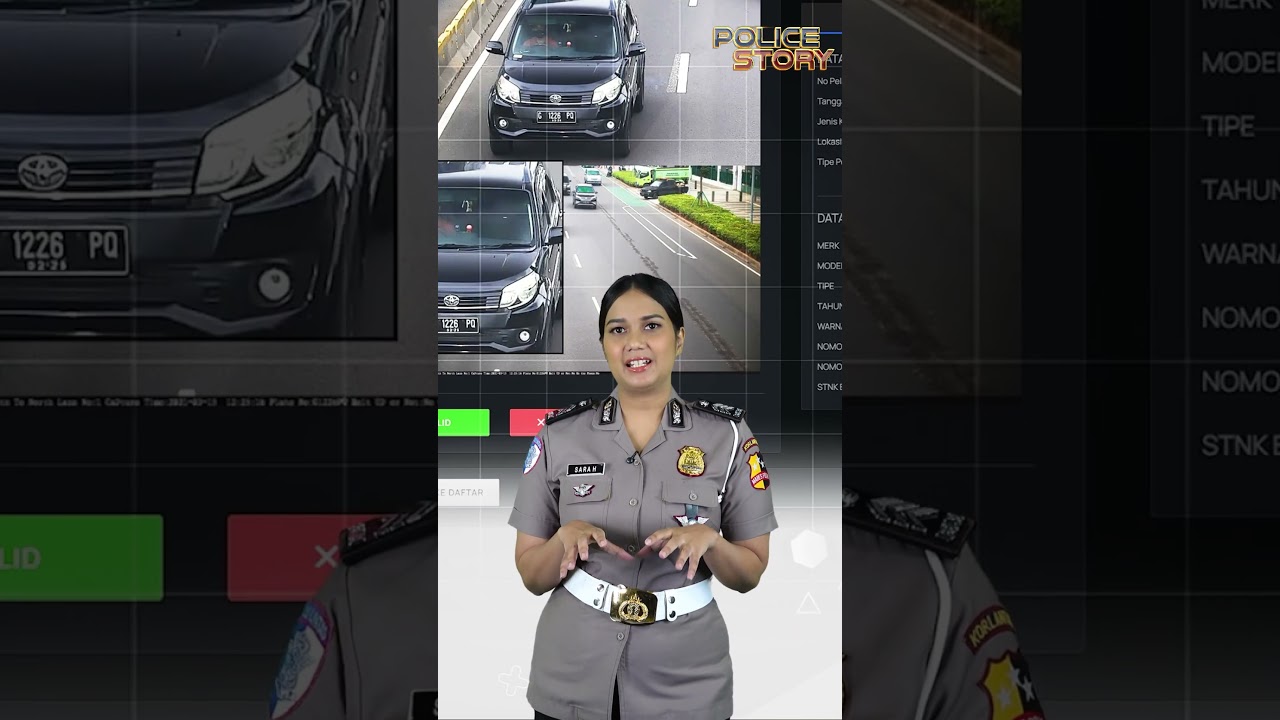Click the 'Lokasi' label in the upper data panel
Image resolution: width=1280 pixels, height=720 pixels.
point(829,142)
